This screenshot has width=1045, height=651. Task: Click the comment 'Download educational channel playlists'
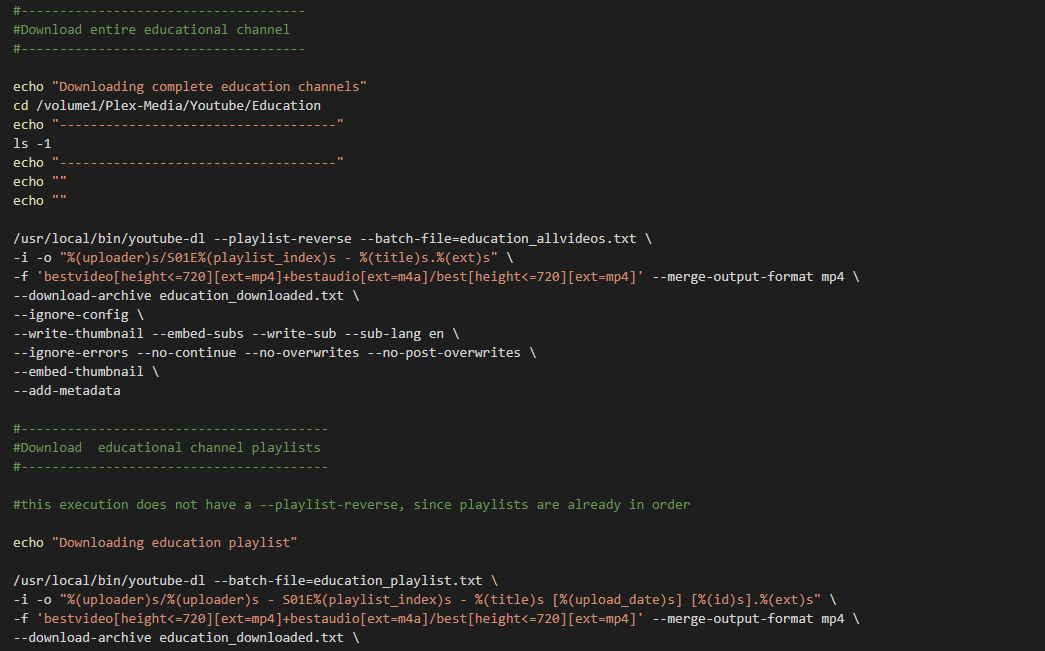[166, 447]
